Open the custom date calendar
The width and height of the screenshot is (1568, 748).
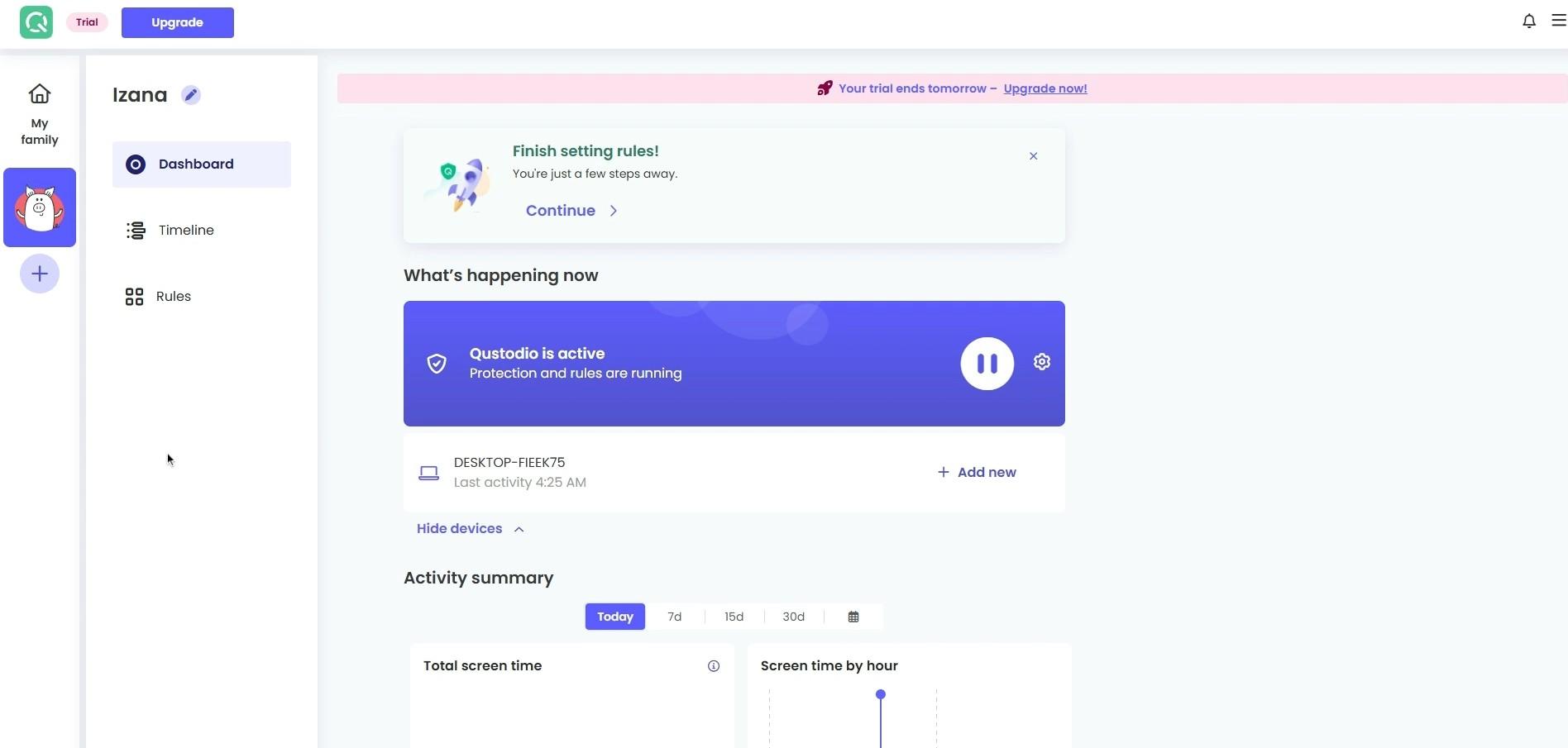[x=853, y=617]
